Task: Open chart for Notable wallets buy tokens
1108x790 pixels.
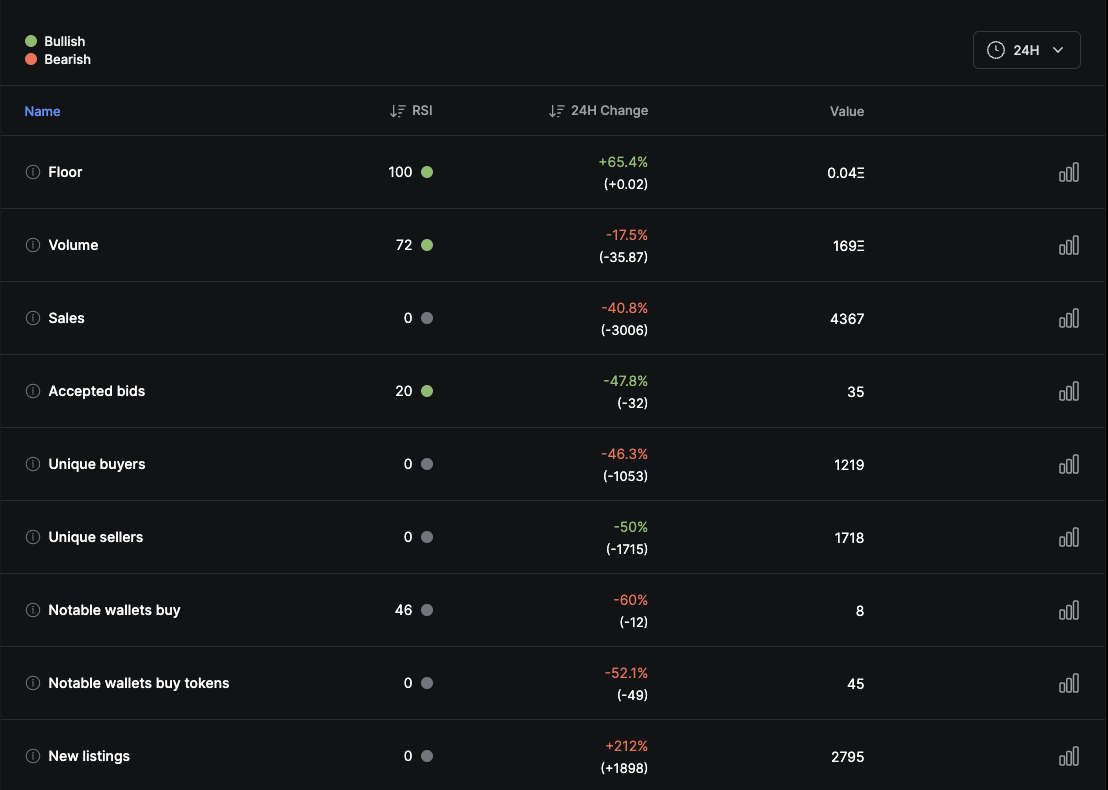Action: tap(1069, 683)
